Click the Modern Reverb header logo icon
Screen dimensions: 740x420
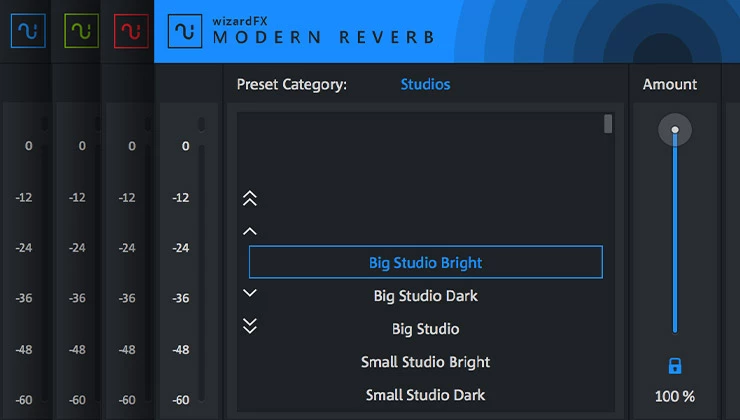(185, 31)
